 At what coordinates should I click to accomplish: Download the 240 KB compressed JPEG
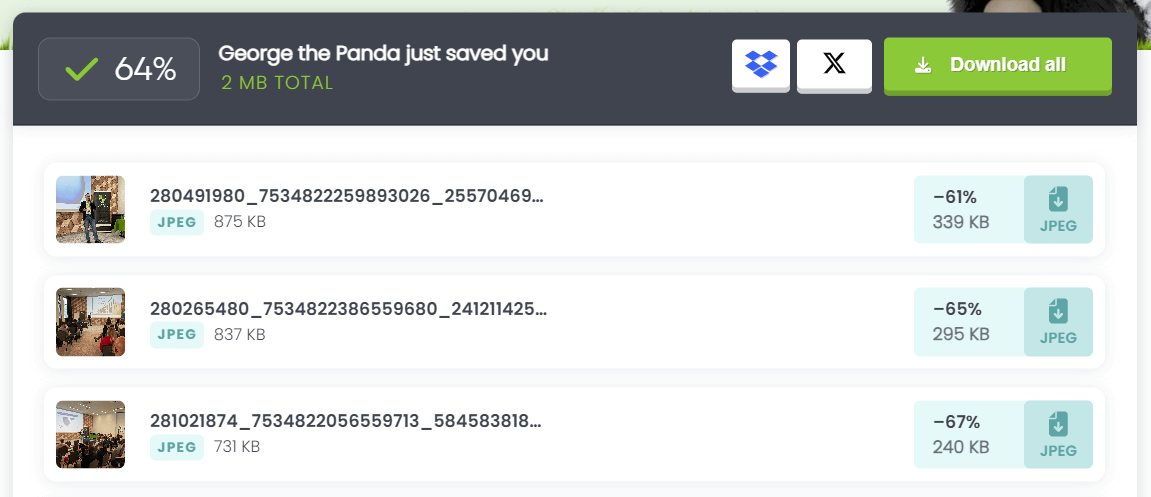[1058, 435]
